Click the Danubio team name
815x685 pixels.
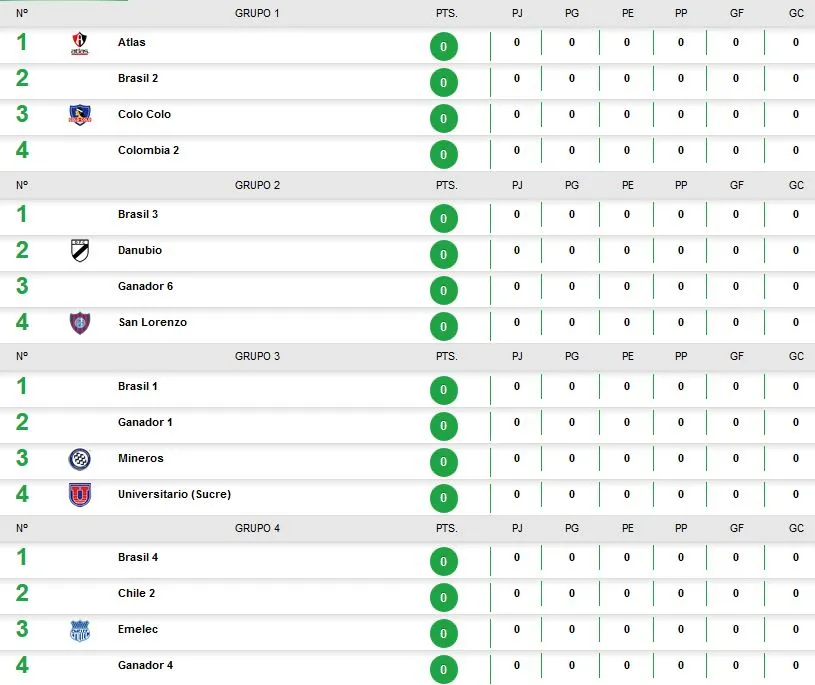point(139,250)
